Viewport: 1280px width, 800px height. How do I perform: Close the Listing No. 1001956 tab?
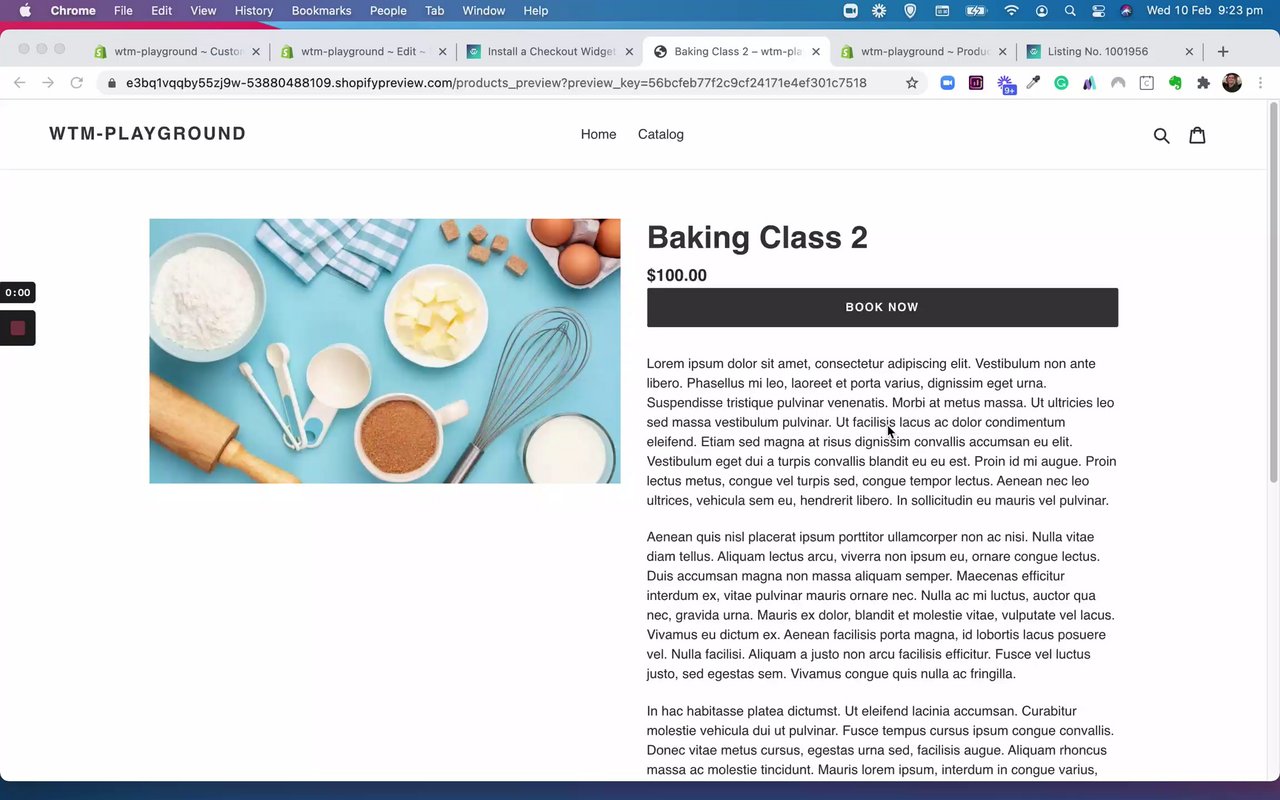click(x=1189, y=52)
